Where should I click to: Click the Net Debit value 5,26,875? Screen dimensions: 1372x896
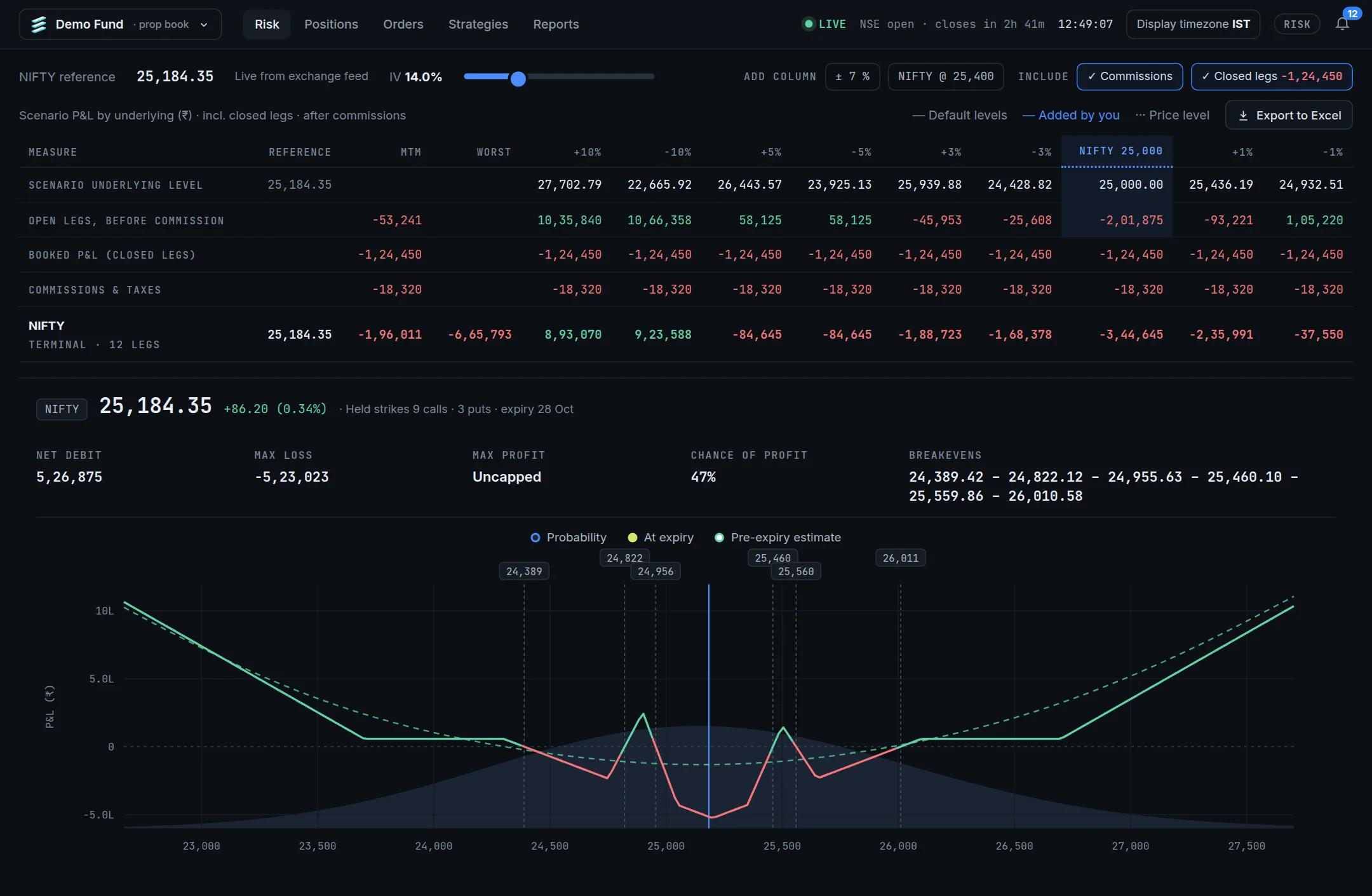69,477
